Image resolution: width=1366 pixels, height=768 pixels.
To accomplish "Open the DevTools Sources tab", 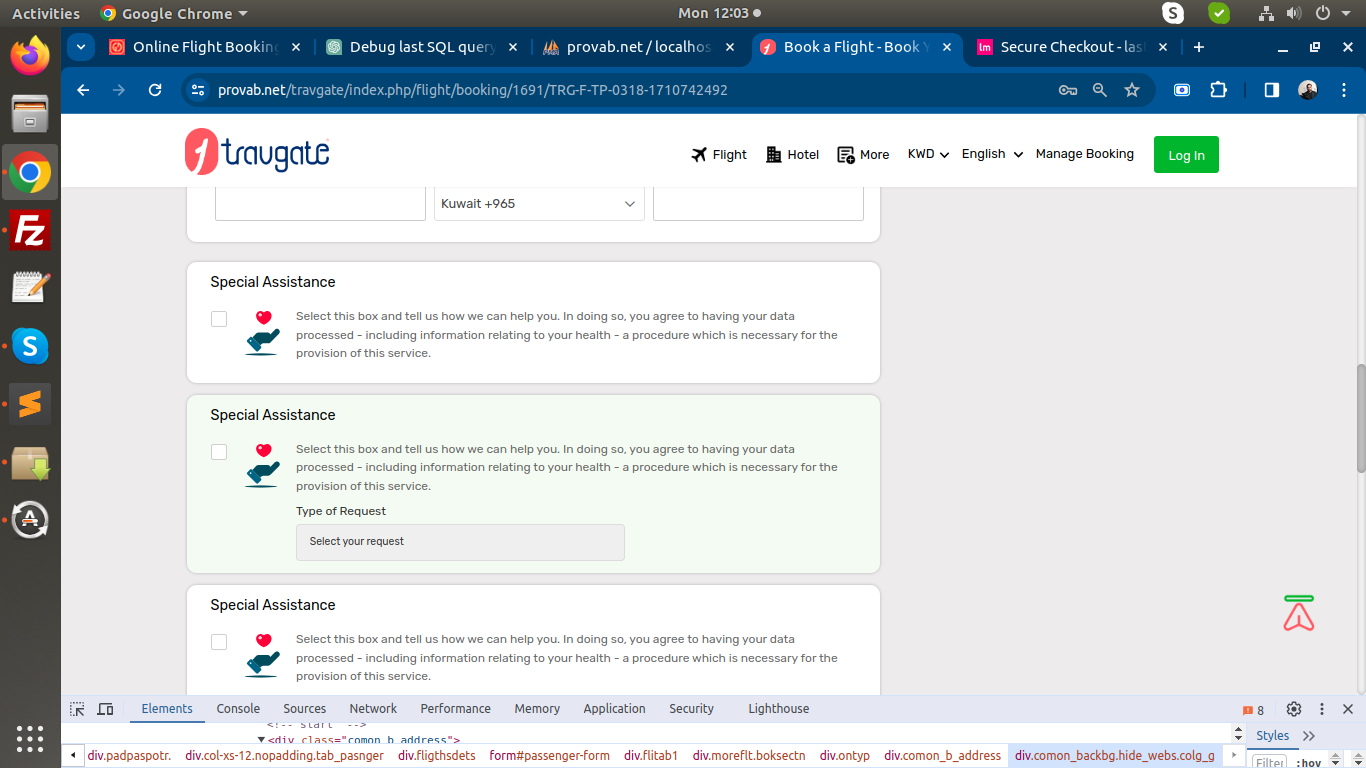I will (x=304, y=709).
